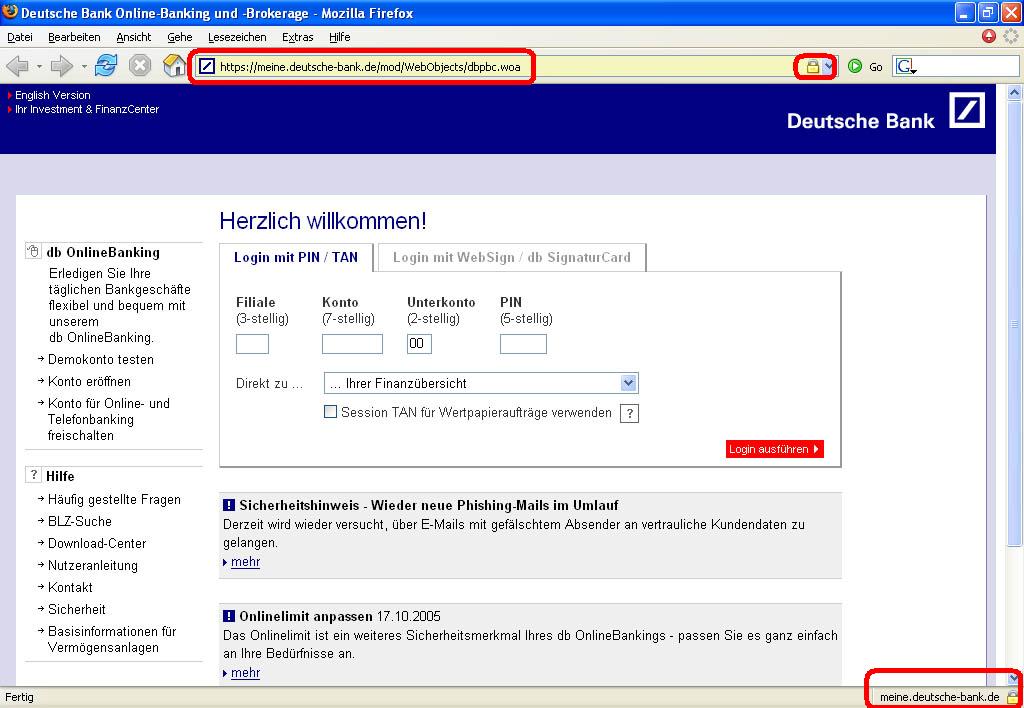Click the Demokonto testen link
Viewport: 1024px width, 708px height.
coord(101,359)
